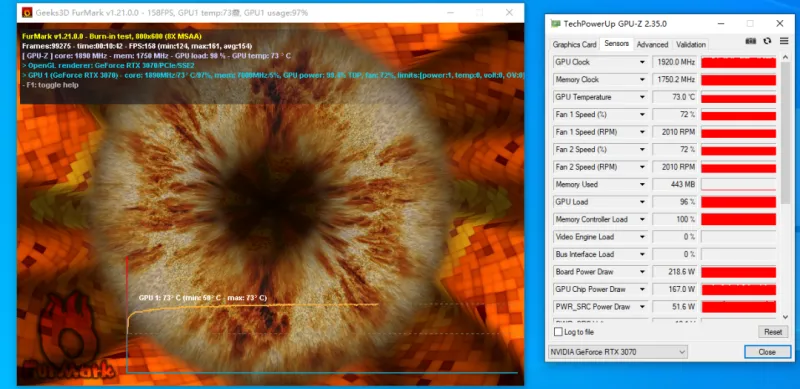The width and height of the screenshot is (800, 389).
Task: Click the GPU-Z title bar app icon
Action: click(555, 23)
